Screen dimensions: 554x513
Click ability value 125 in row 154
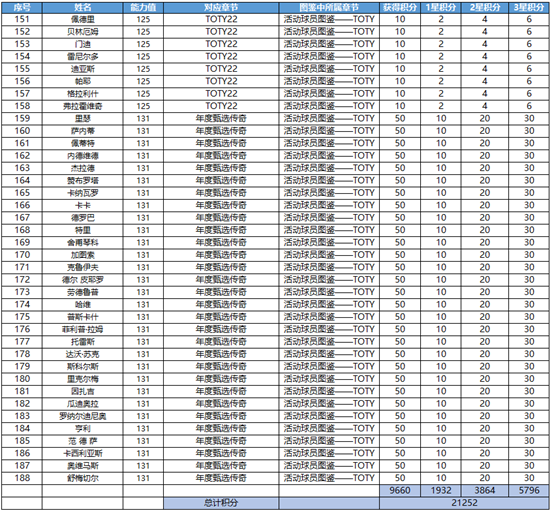[143, 57]
